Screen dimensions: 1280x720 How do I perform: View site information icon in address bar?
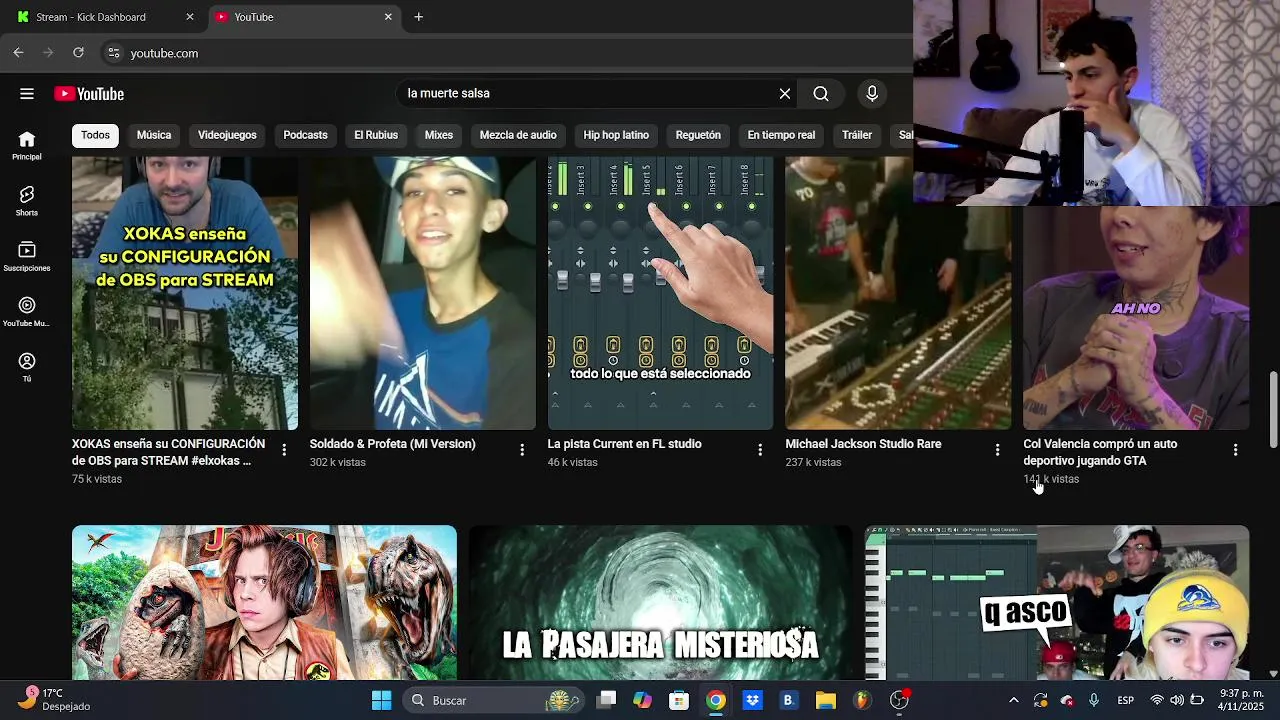114,53
